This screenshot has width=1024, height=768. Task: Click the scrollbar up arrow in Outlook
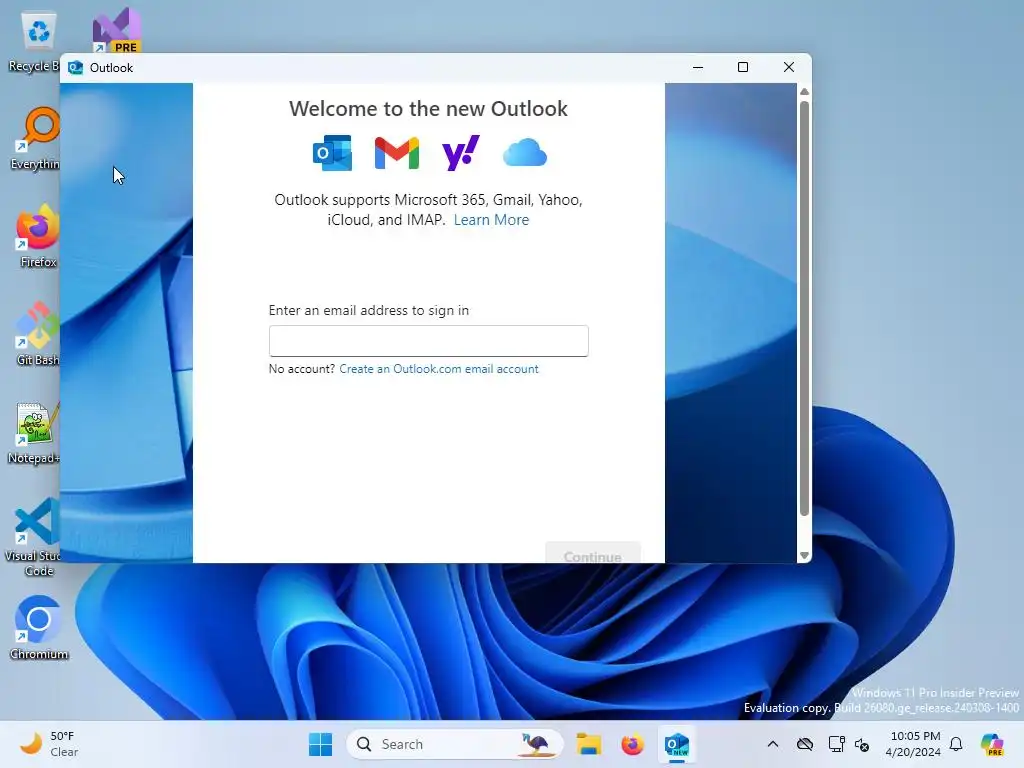pos(804,92)
